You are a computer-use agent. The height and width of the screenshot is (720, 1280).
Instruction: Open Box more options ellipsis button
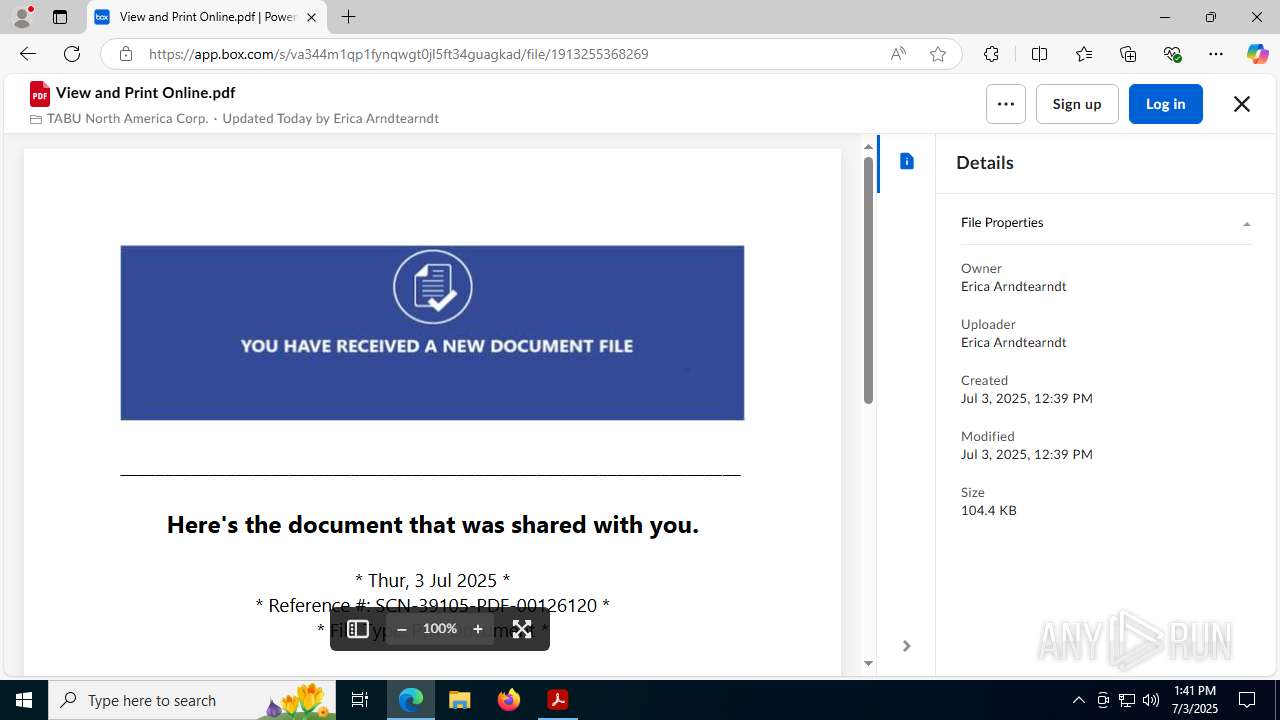(x=1005, y=104)
